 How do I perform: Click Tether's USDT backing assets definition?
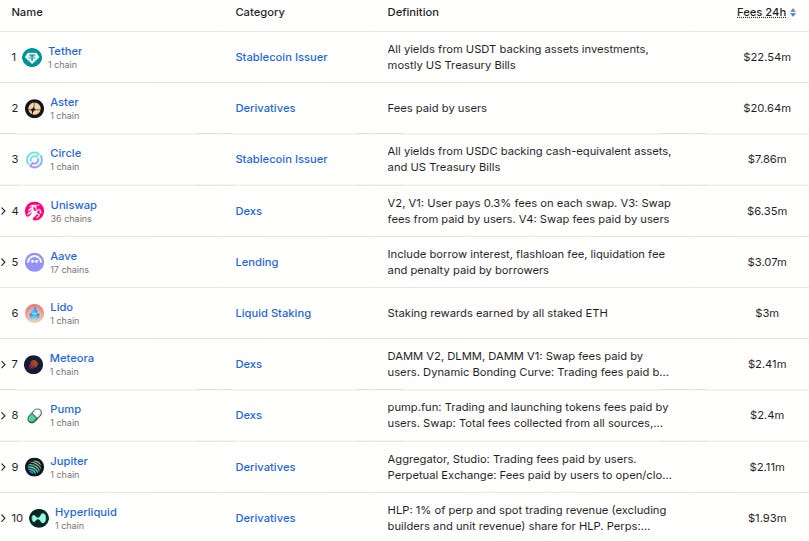518,57
